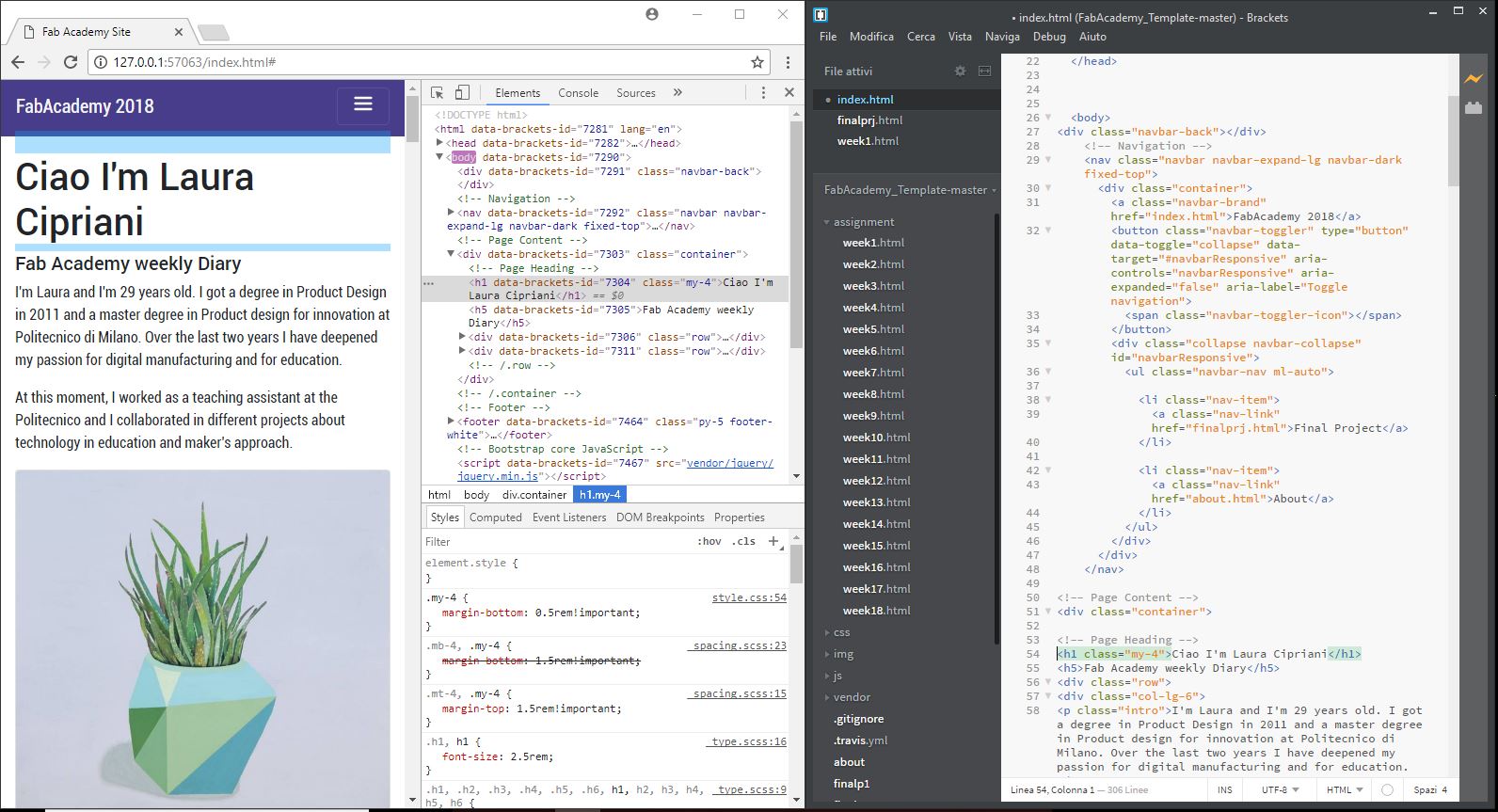Open Brackets Vista menu

point(960,37)
